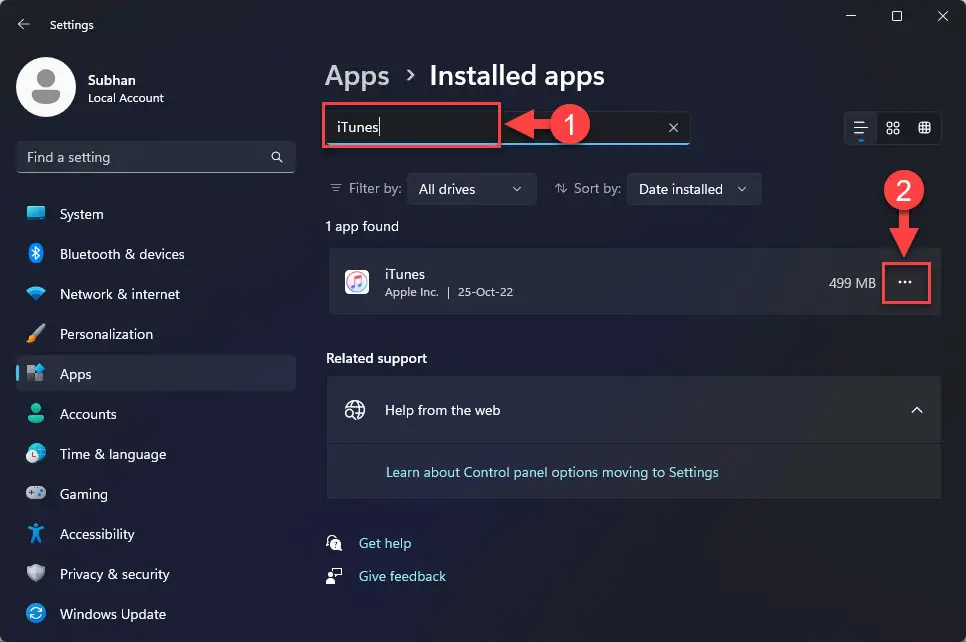
Task: Click the back arrow in Settings
Action: click(24, 24)
